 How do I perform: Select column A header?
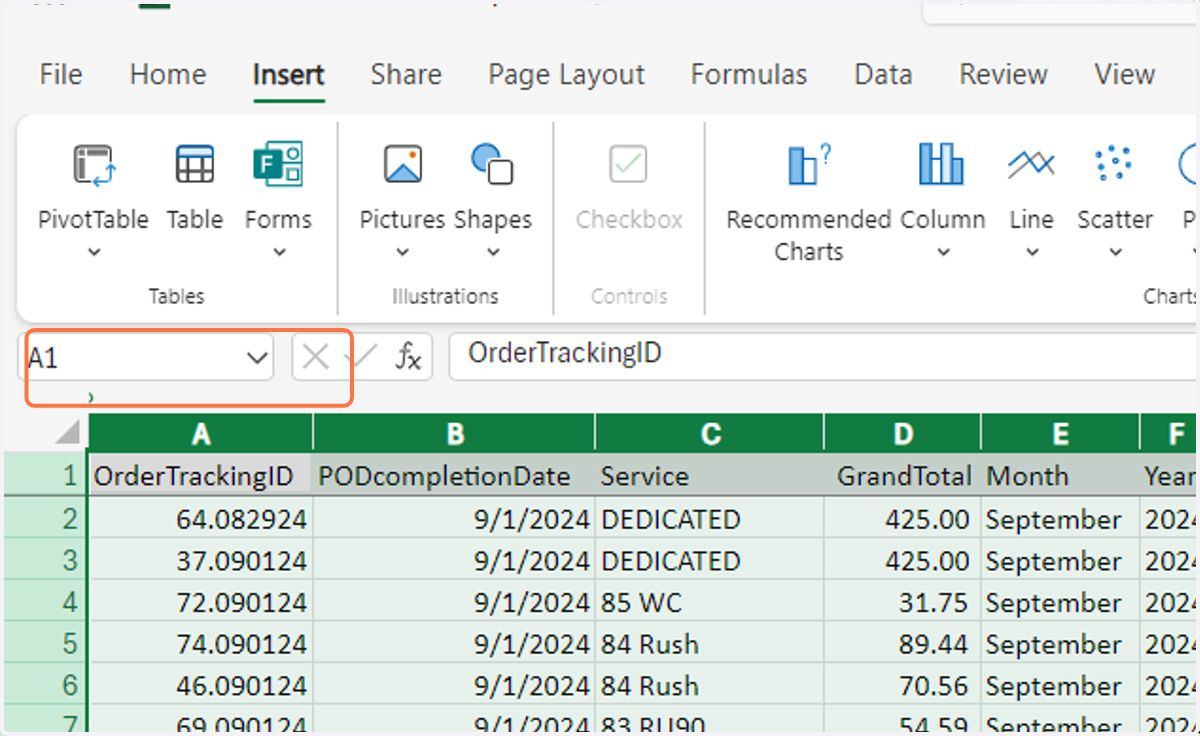pyautogui.click(x=201, y=433)
